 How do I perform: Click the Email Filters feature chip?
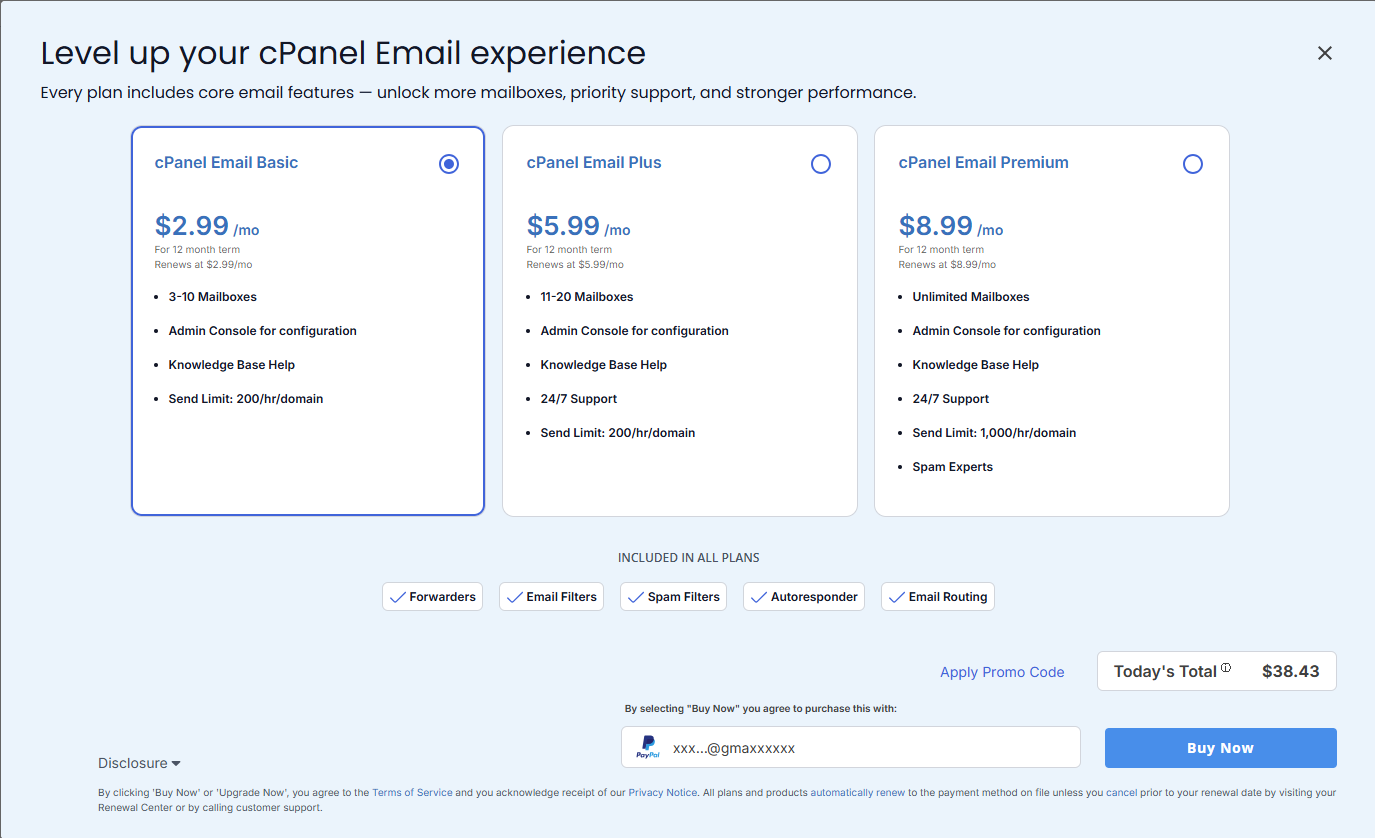tap(551, 597)
